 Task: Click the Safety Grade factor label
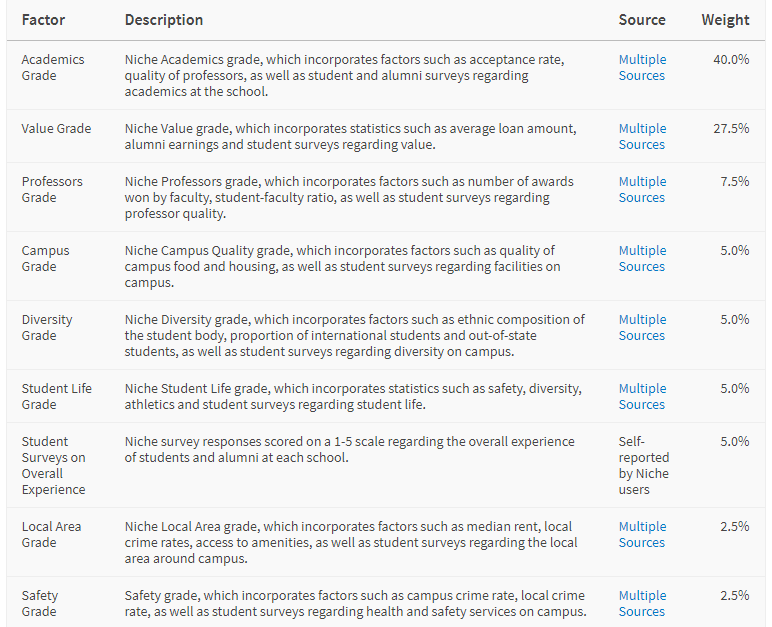[x=40, y=603]
